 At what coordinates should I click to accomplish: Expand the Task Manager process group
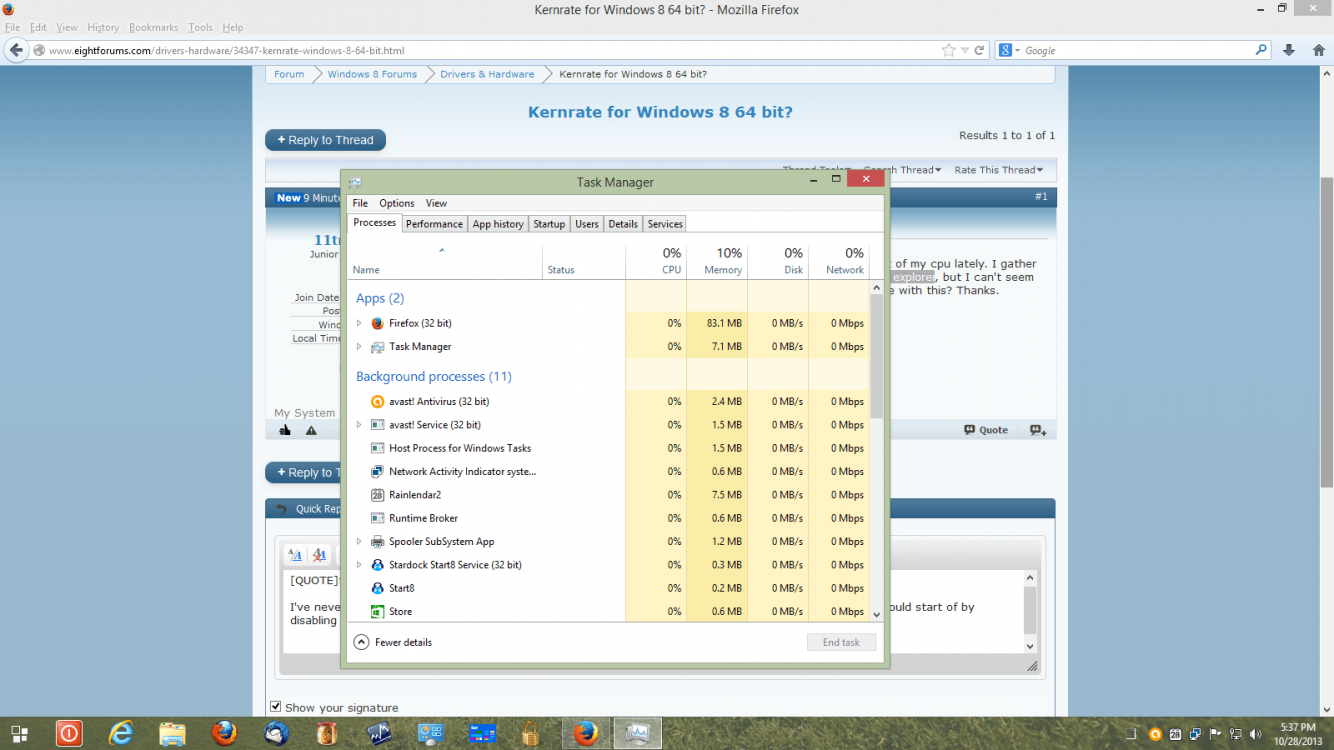pos(359,347)
